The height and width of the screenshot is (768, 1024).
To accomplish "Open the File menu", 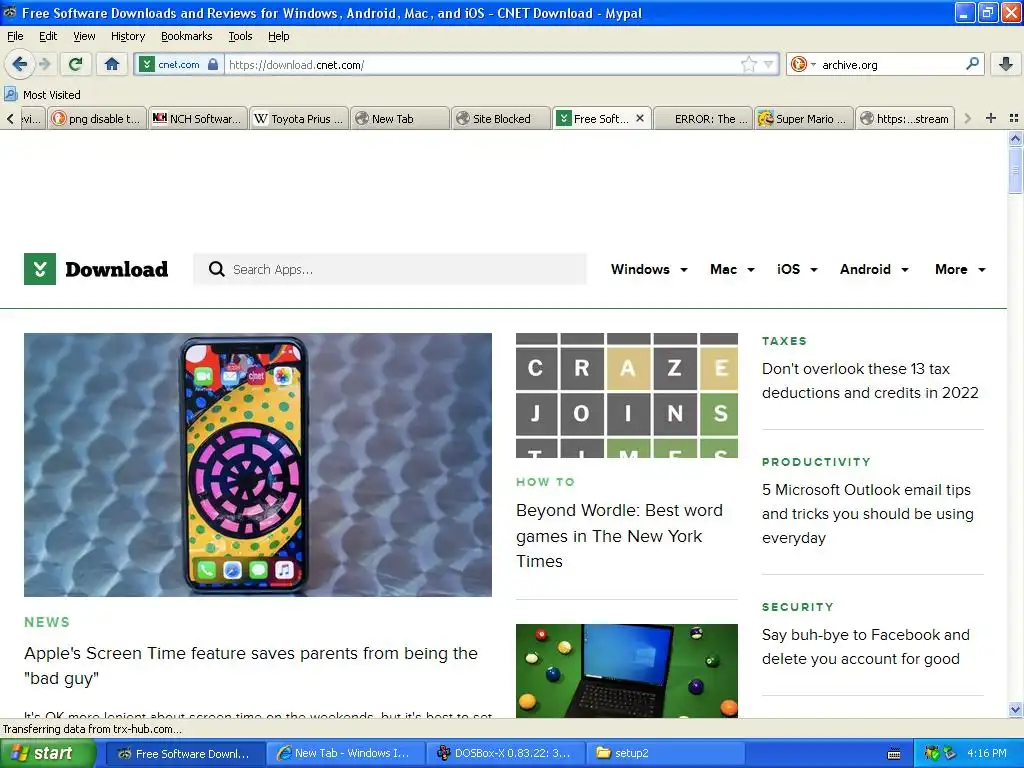I will pos(15,36).
